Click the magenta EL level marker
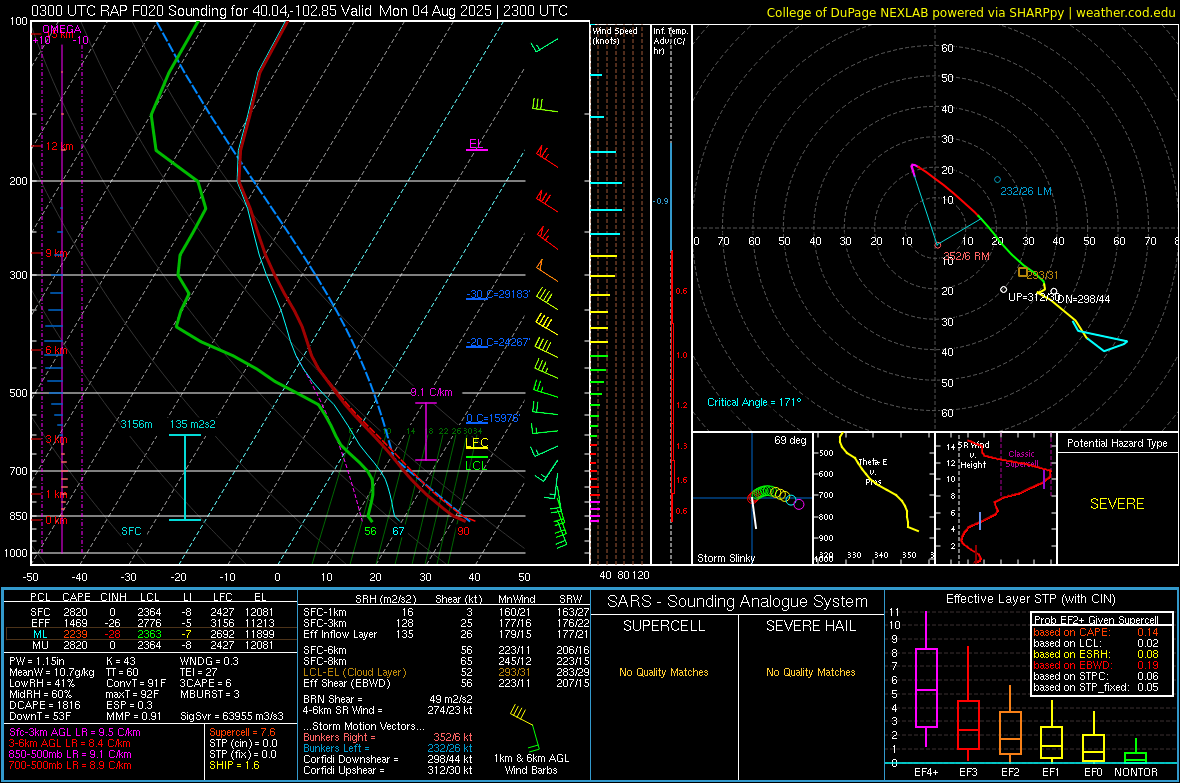The image size is (1180, 783). click(x=476, y=144)
